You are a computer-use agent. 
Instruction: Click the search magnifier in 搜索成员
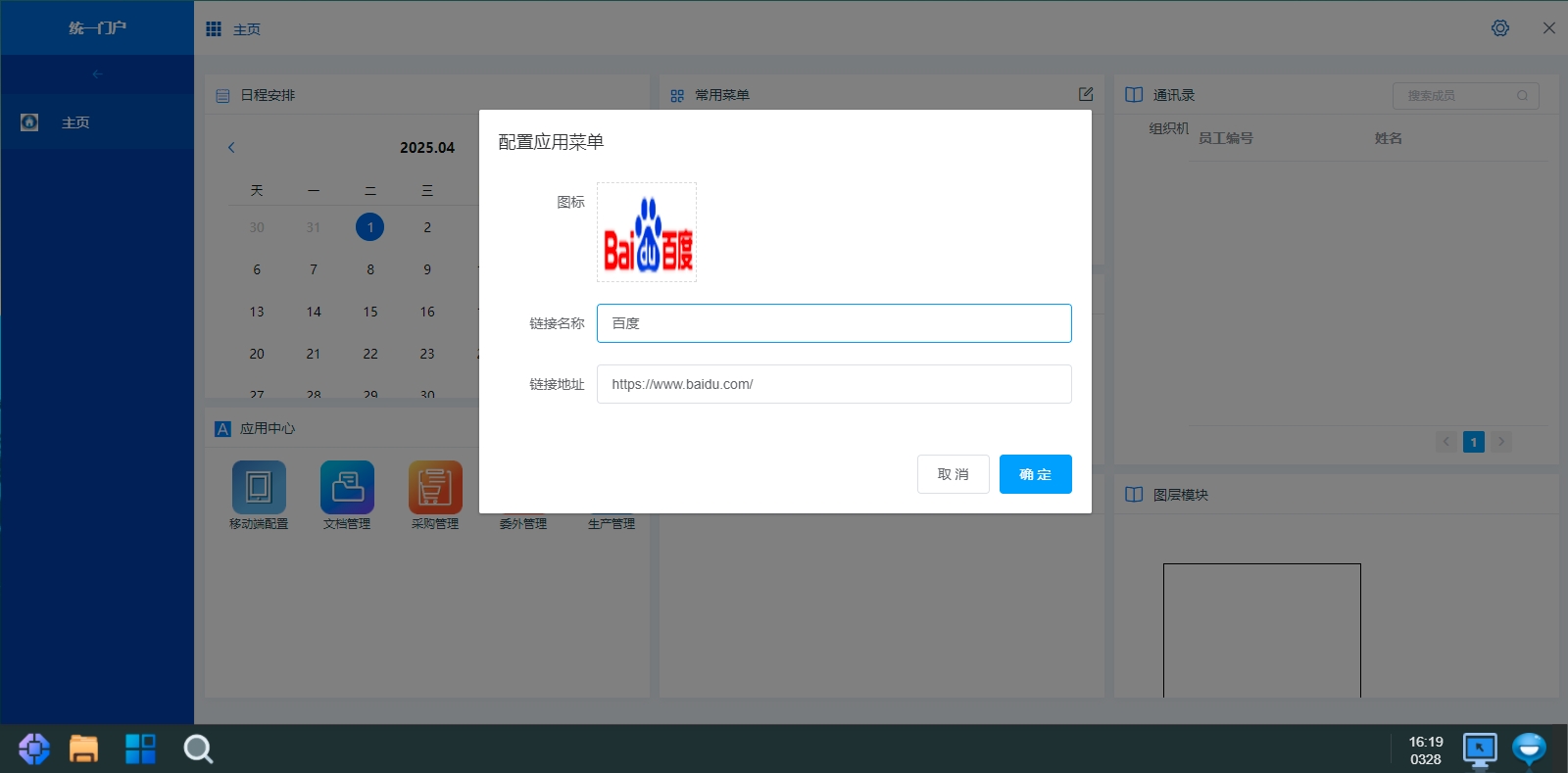pyautogui.click(x=1522, y=95)
